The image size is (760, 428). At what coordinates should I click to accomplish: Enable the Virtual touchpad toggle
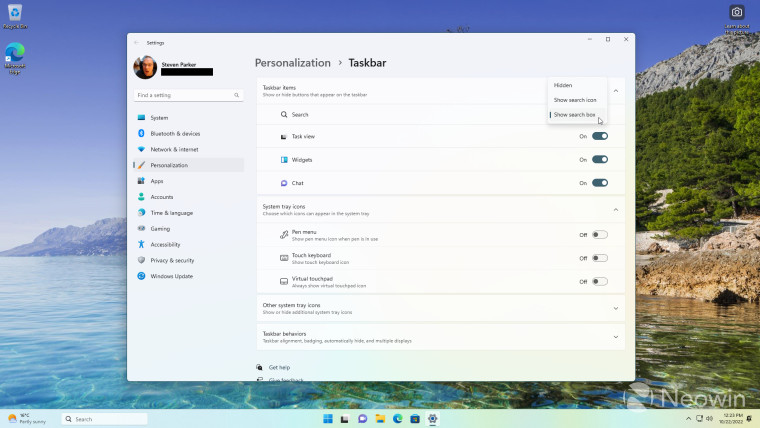point(600,281)
